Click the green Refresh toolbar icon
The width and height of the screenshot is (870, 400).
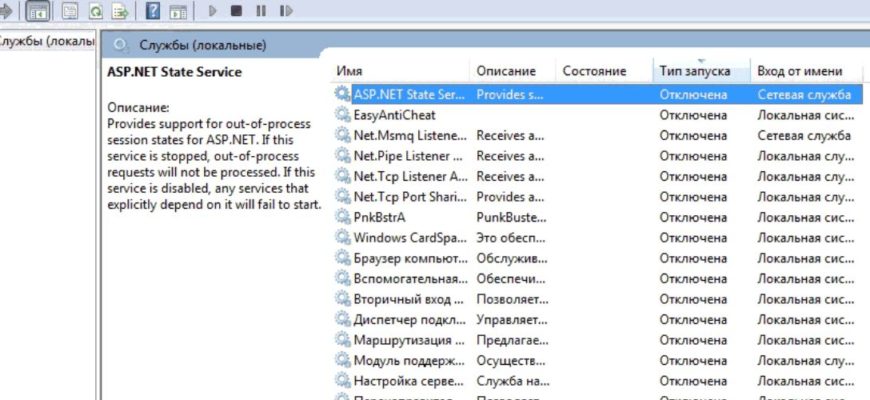click(x=95, y=11)
